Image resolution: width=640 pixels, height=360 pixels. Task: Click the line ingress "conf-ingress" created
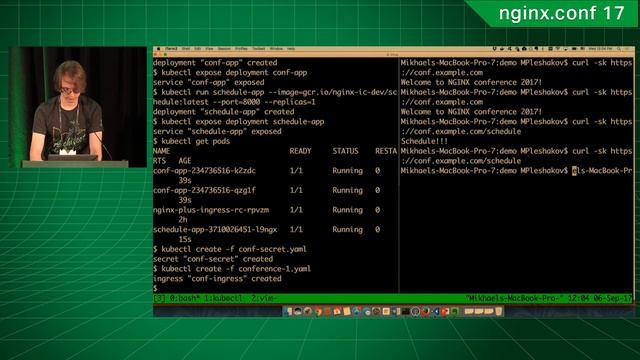[217, 278]
